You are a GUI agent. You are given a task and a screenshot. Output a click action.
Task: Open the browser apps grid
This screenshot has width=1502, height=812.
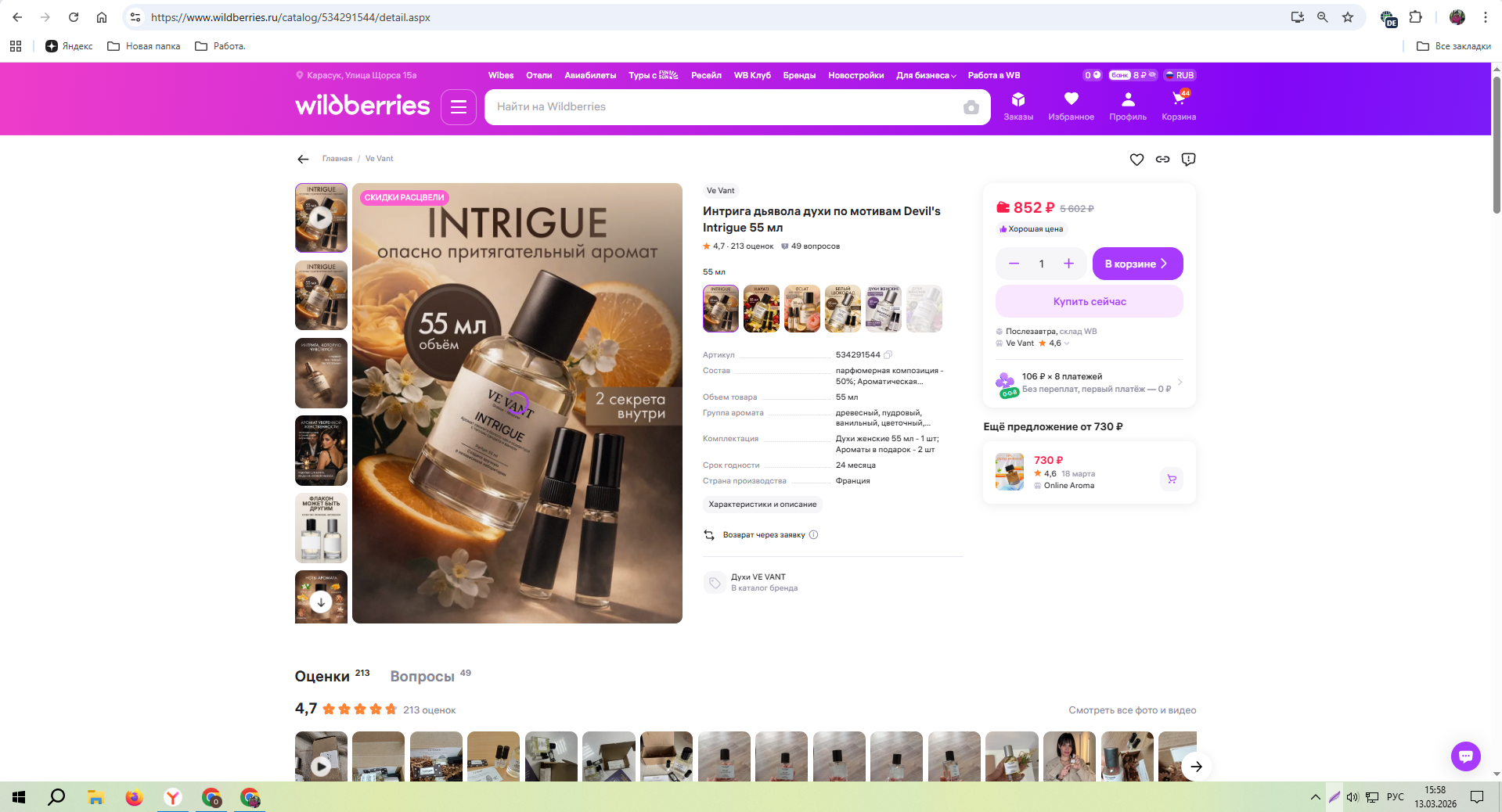coord(16,46)
